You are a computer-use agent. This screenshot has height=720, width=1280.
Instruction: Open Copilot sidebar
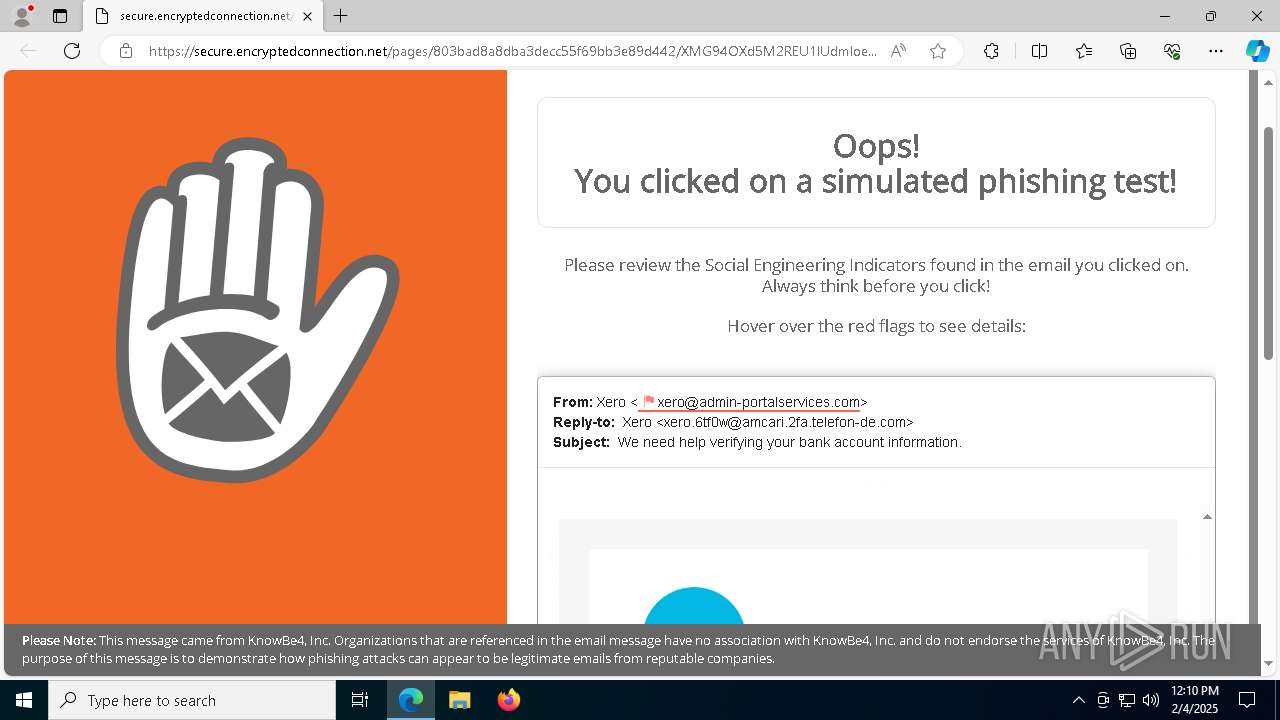tap(1257, 51)
